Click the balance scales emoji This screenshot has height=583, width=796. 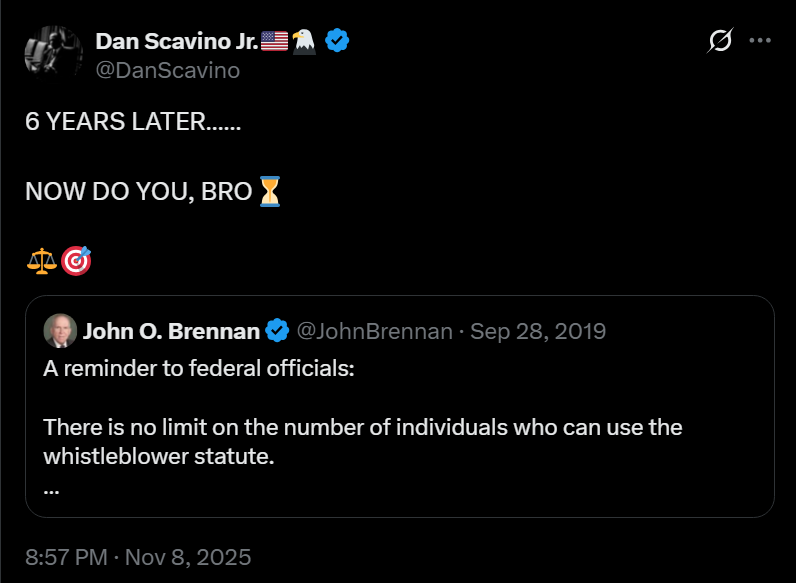[x=41, y=262]
